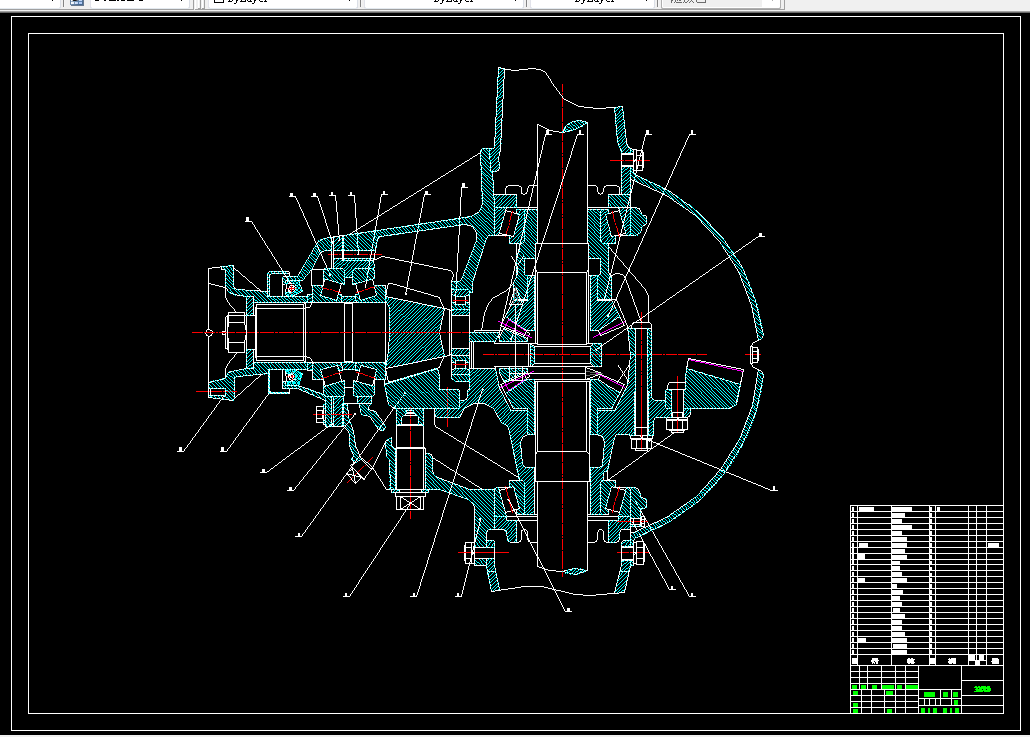Select the parts list table in the drawing
This screenshot has height=737, width=1030.
click(926, 585)
